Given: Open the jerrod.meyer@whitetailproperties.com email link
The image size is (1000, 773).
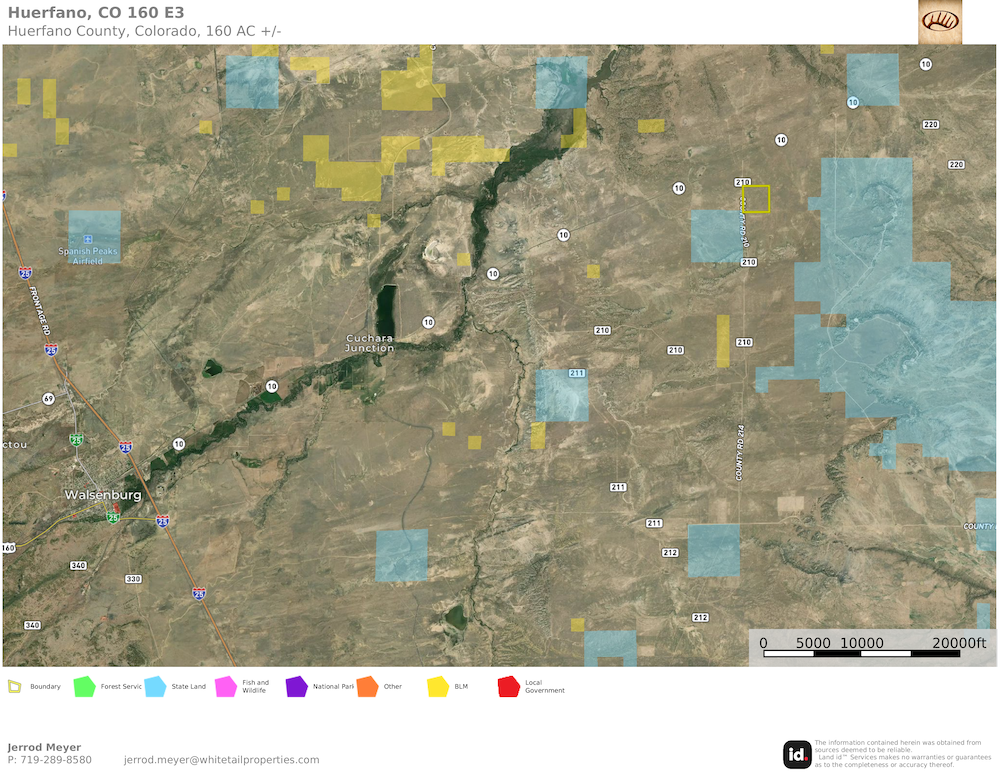Looking at the screenshot, I should [221, 760].
